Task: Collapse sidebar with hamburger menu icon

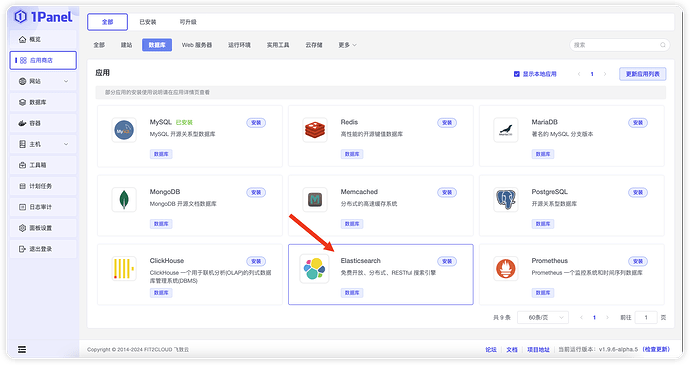Action: [22, 350]
